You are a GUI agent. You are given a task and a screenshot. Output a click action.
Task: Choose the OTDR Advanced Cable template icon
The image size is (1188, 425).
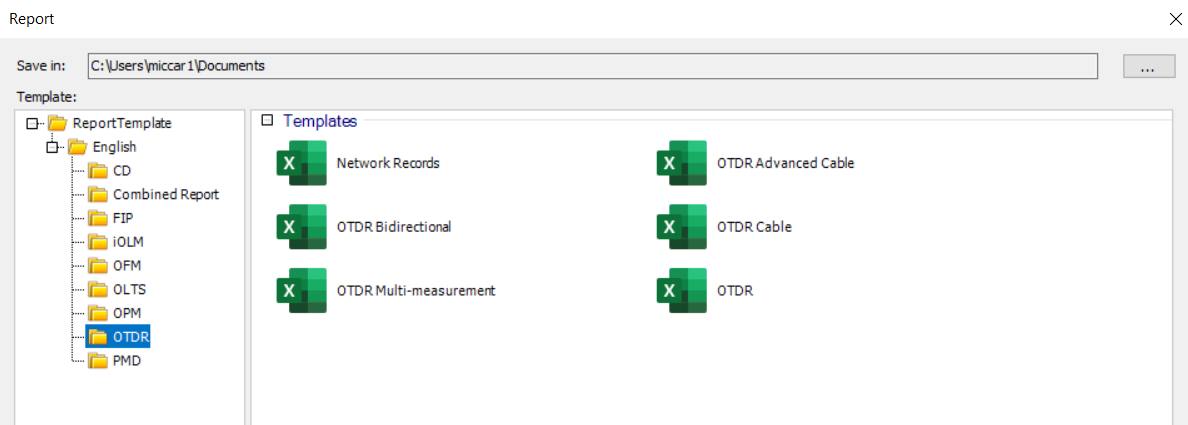681,163
